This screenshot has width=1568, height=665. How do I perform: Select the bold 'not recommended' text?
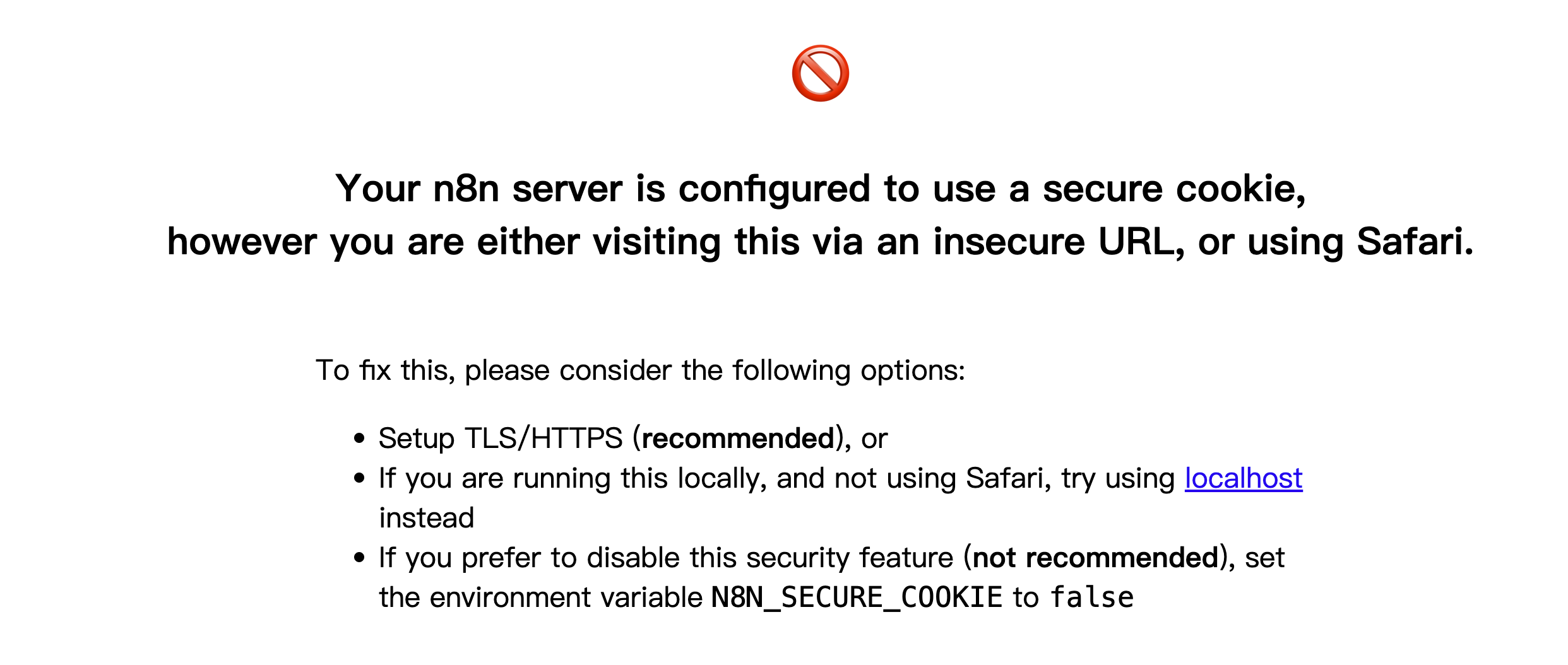[x=1095, y=558]
